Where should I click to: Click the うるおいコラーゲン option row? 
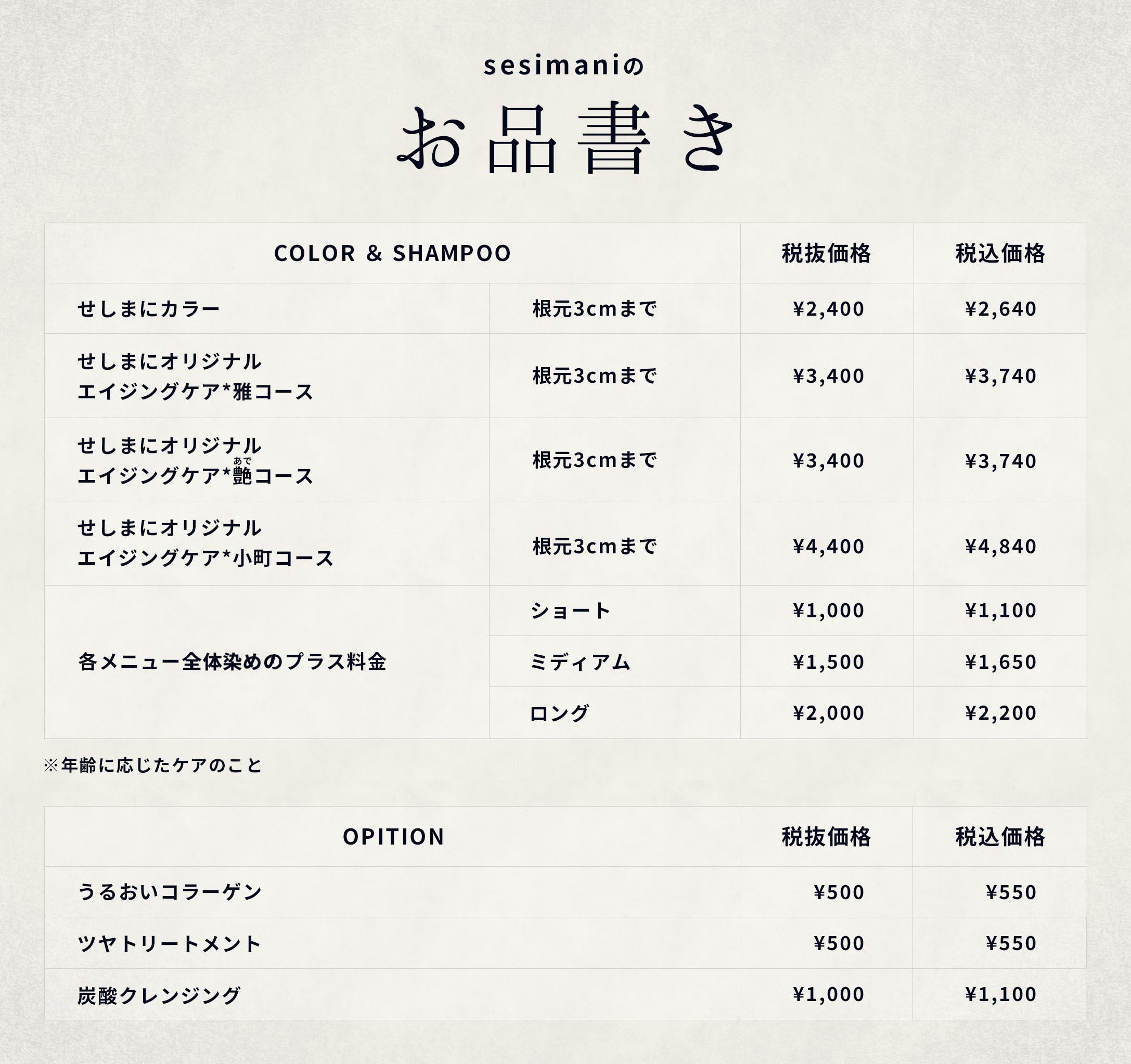(170, 892)
